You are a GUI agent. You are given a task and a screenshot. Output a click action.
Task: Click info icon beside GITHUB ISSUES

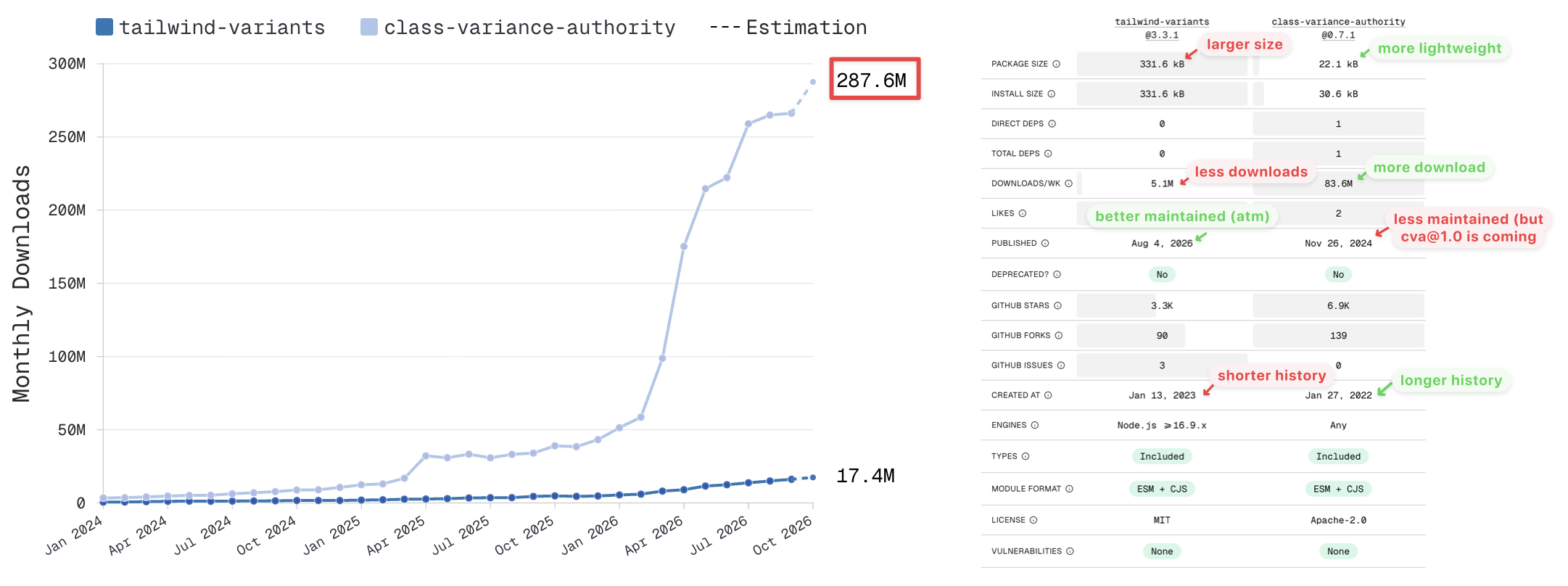1061,366
